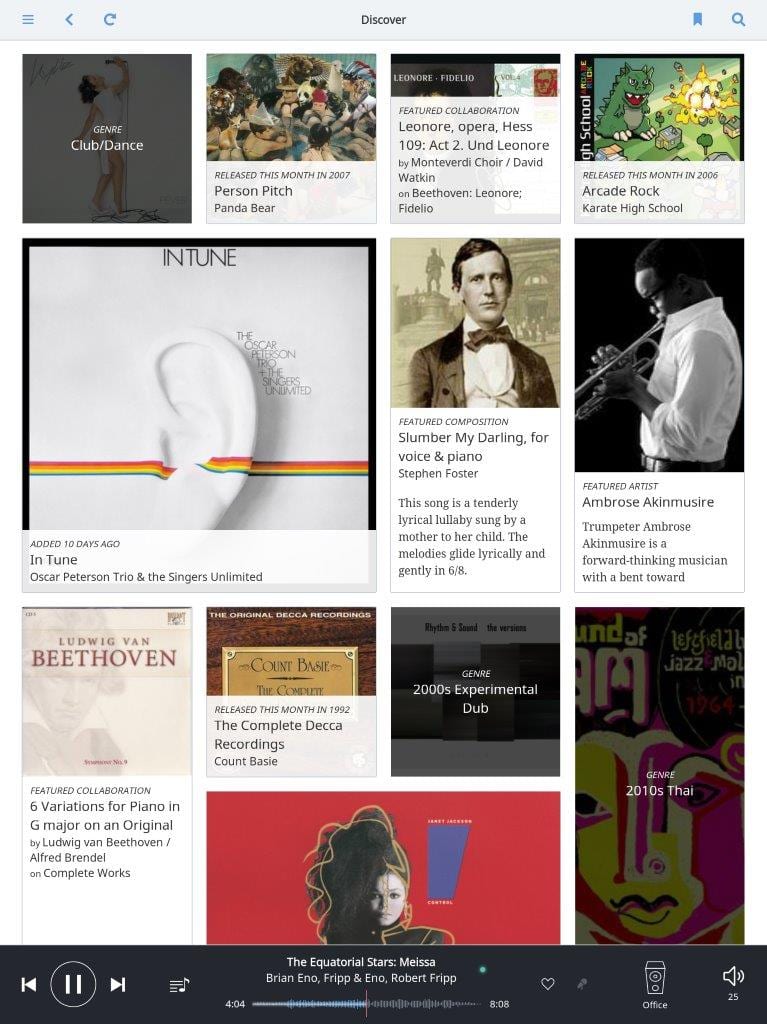
Task: Skip to previous track
Action: click(x=29, y=984)
